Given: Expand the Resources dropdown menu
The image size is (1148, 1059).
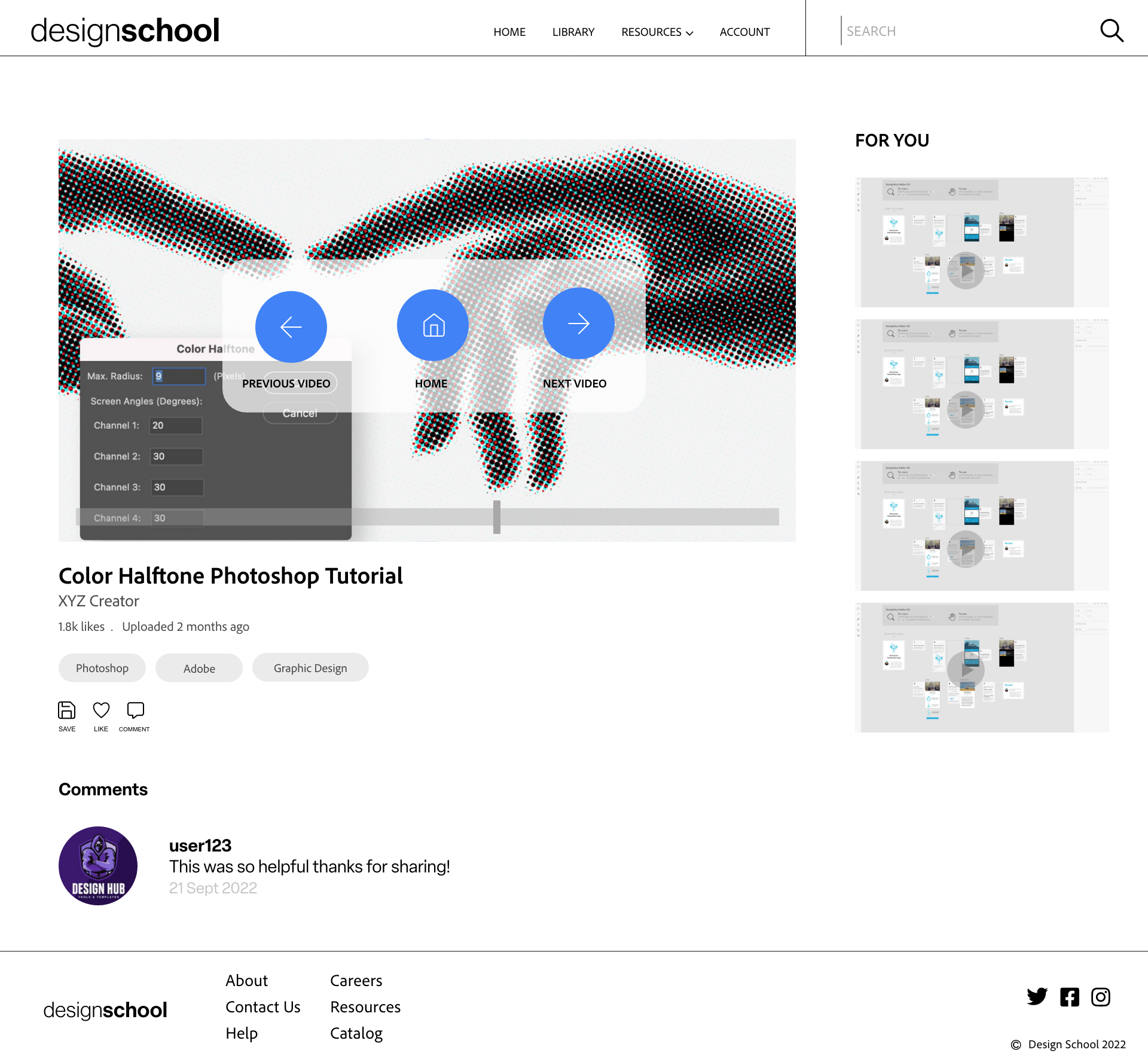Looking at the screenshot, I should [657, 32].
